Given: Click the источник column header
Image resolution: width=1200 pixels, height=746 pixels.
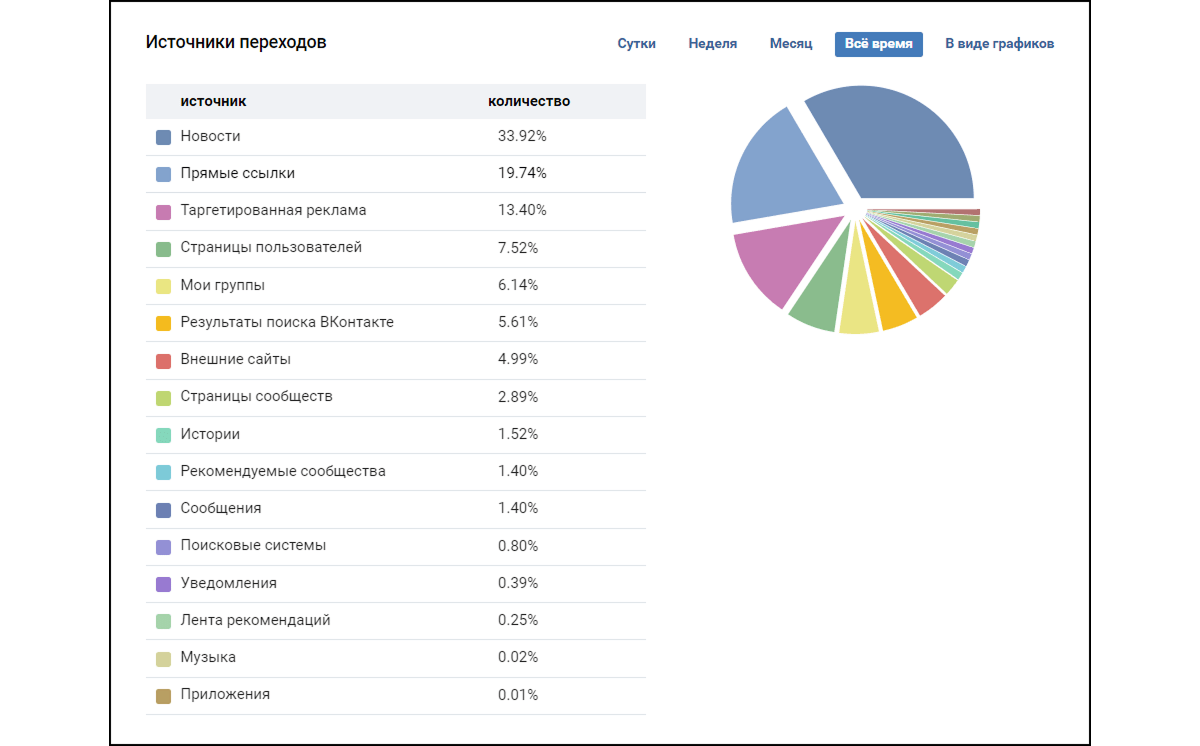Looking at the screenshot, I should coord(213,101).
